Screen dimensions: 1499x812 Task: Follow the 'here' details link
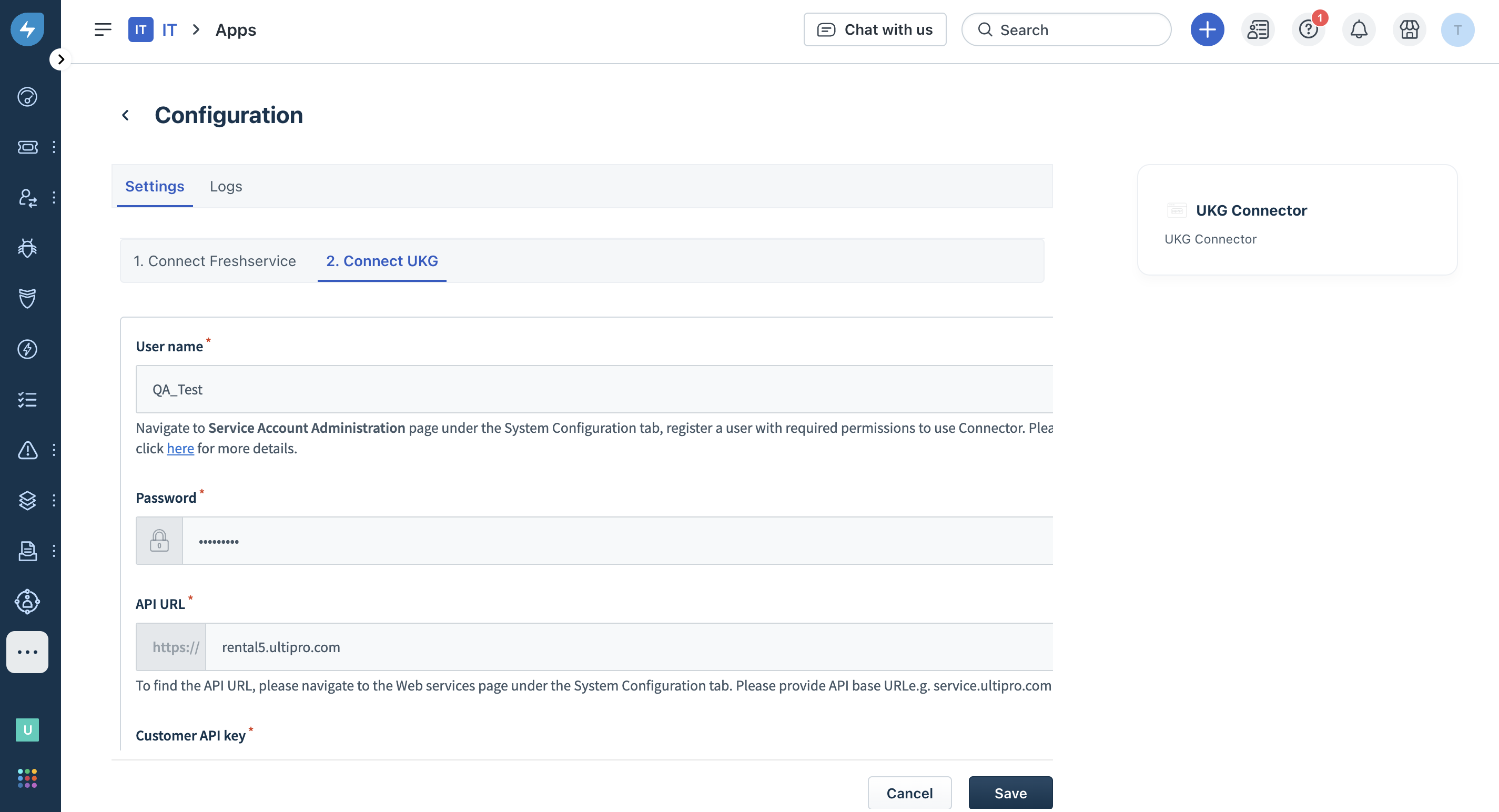tap(180, 449)
